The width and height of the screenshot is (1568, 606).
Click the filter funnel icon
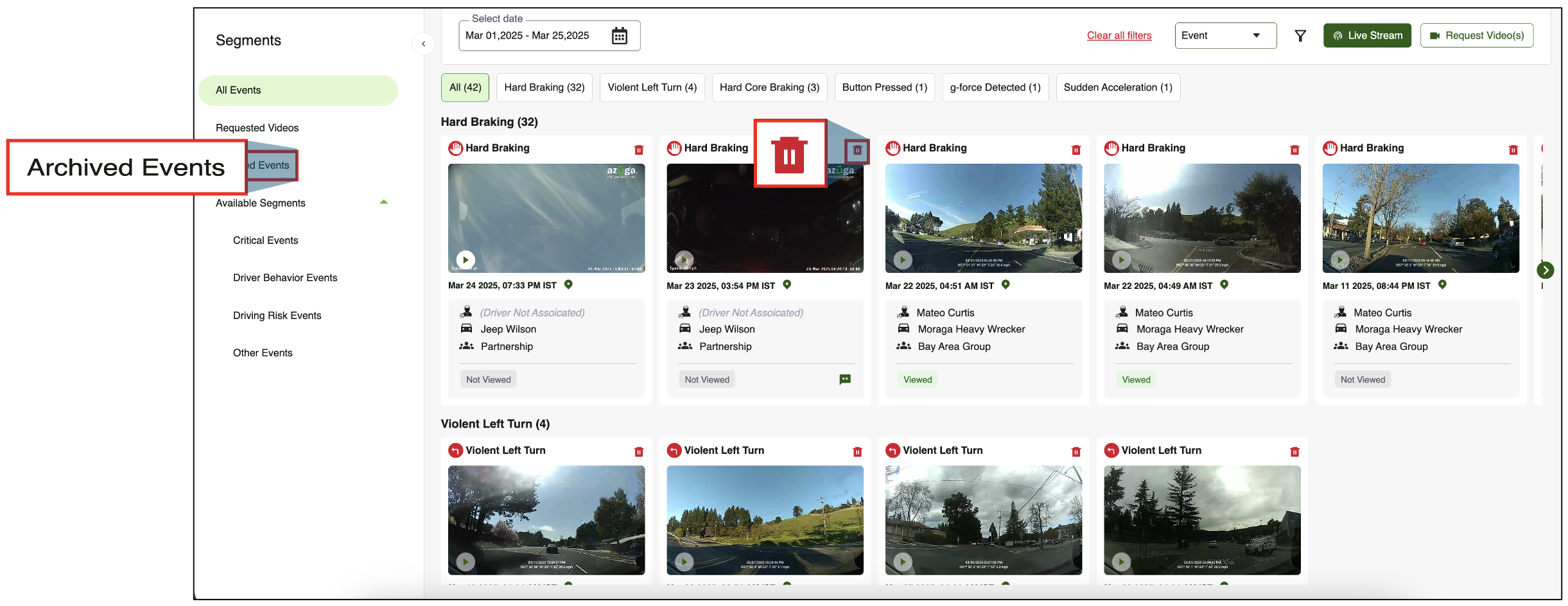(1300, 36)
